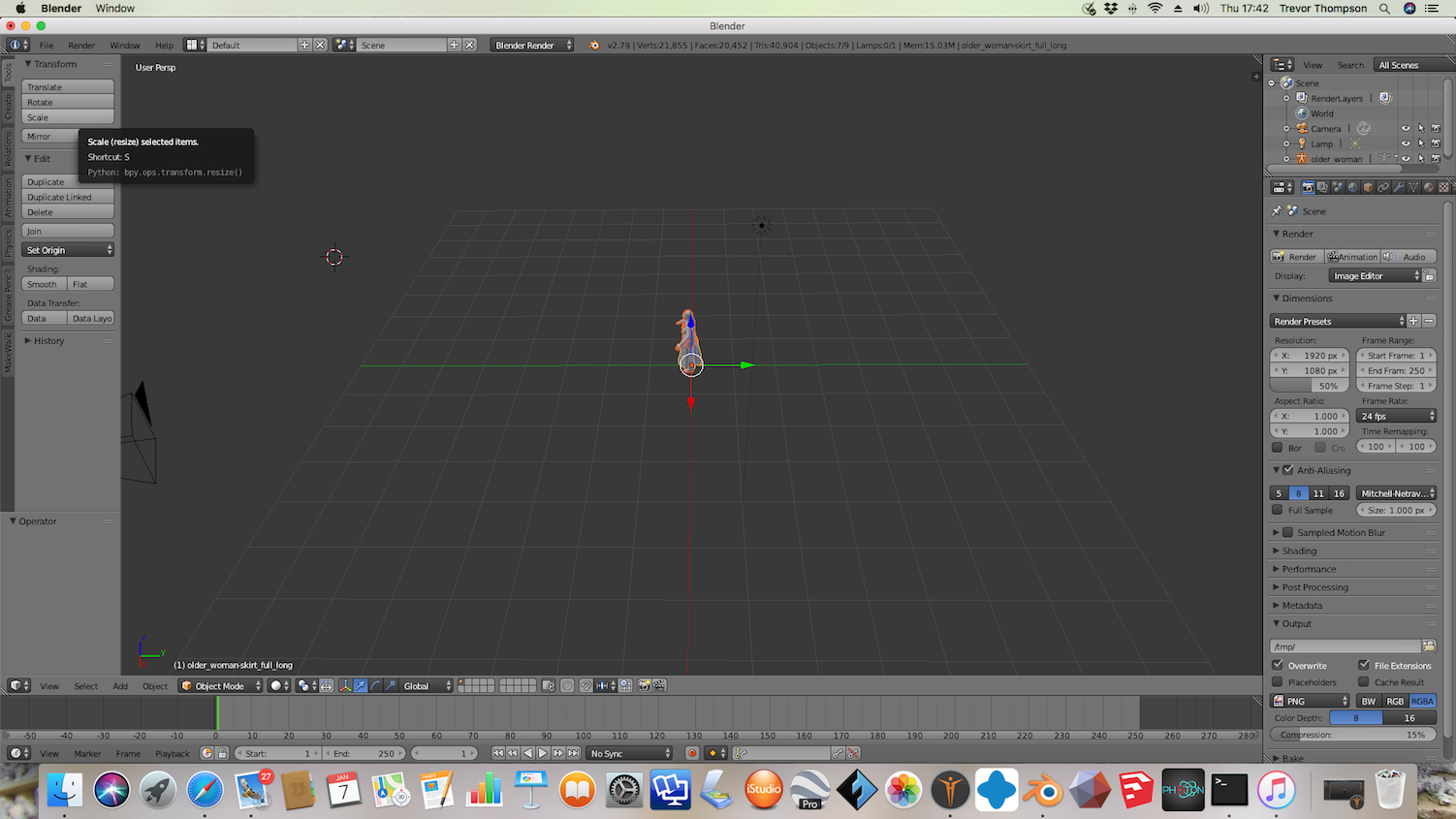Screen dimensions: 1456x819
Task: Open the Render menu in info header
Action: click(81, 45)
